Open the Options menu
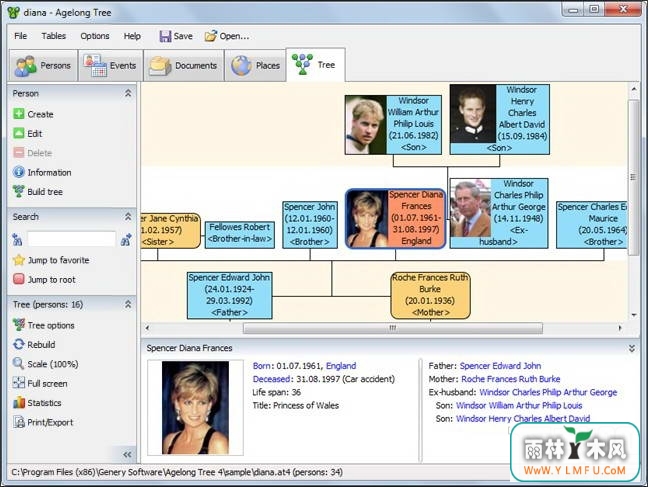This screenshot has height=487, width=648. point(95,36)
